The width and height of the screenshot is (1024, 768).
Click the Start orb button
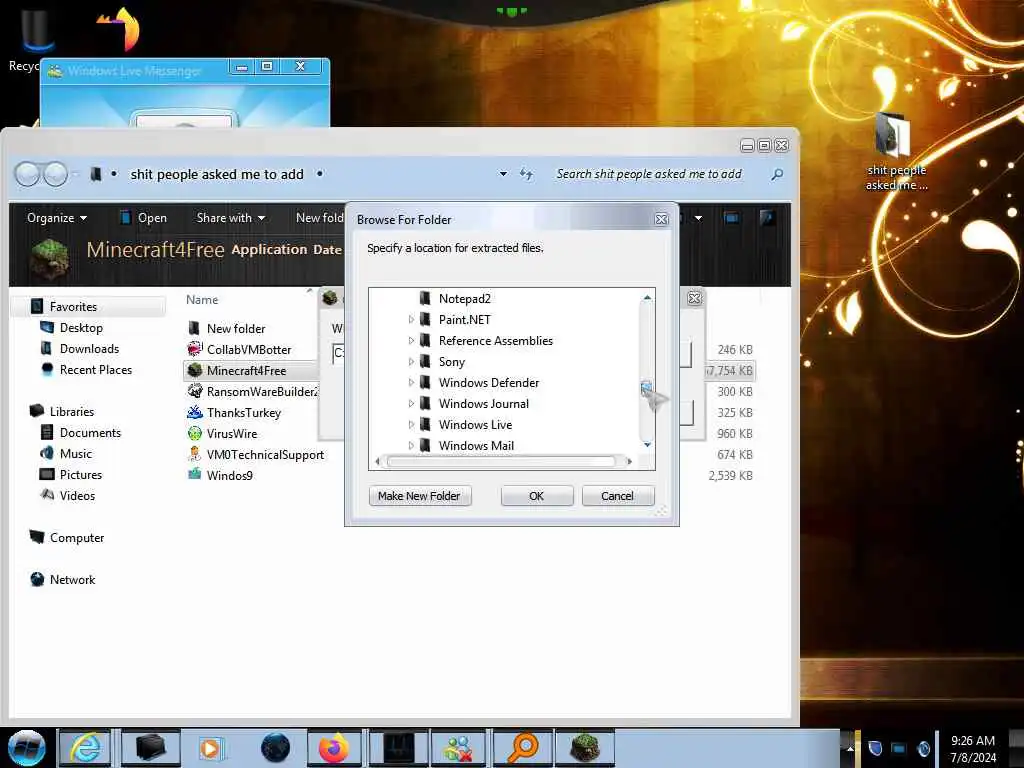click(26, 748)
